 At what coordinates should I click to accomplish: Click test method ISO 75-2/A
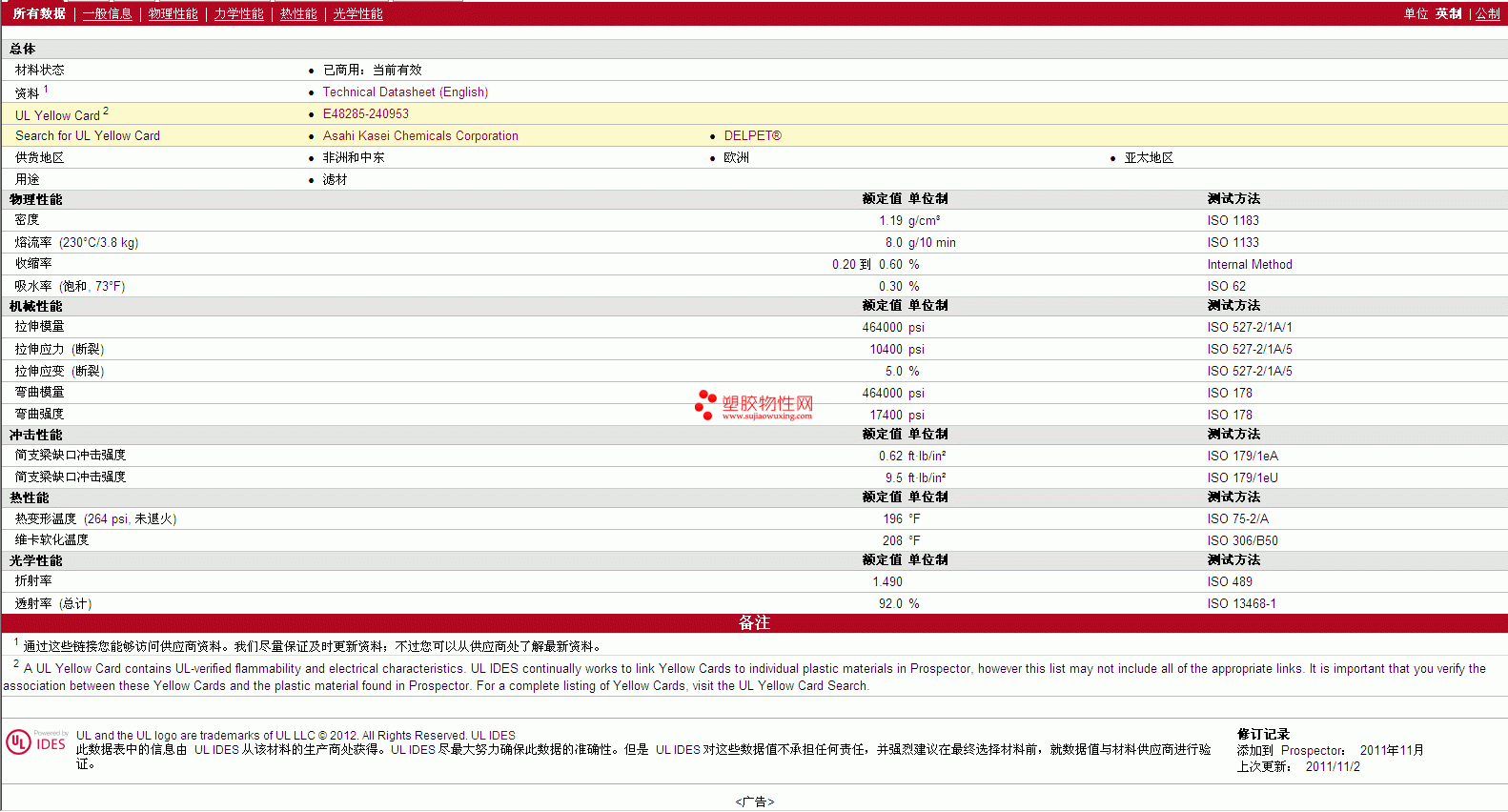(x=1238, y=518)
